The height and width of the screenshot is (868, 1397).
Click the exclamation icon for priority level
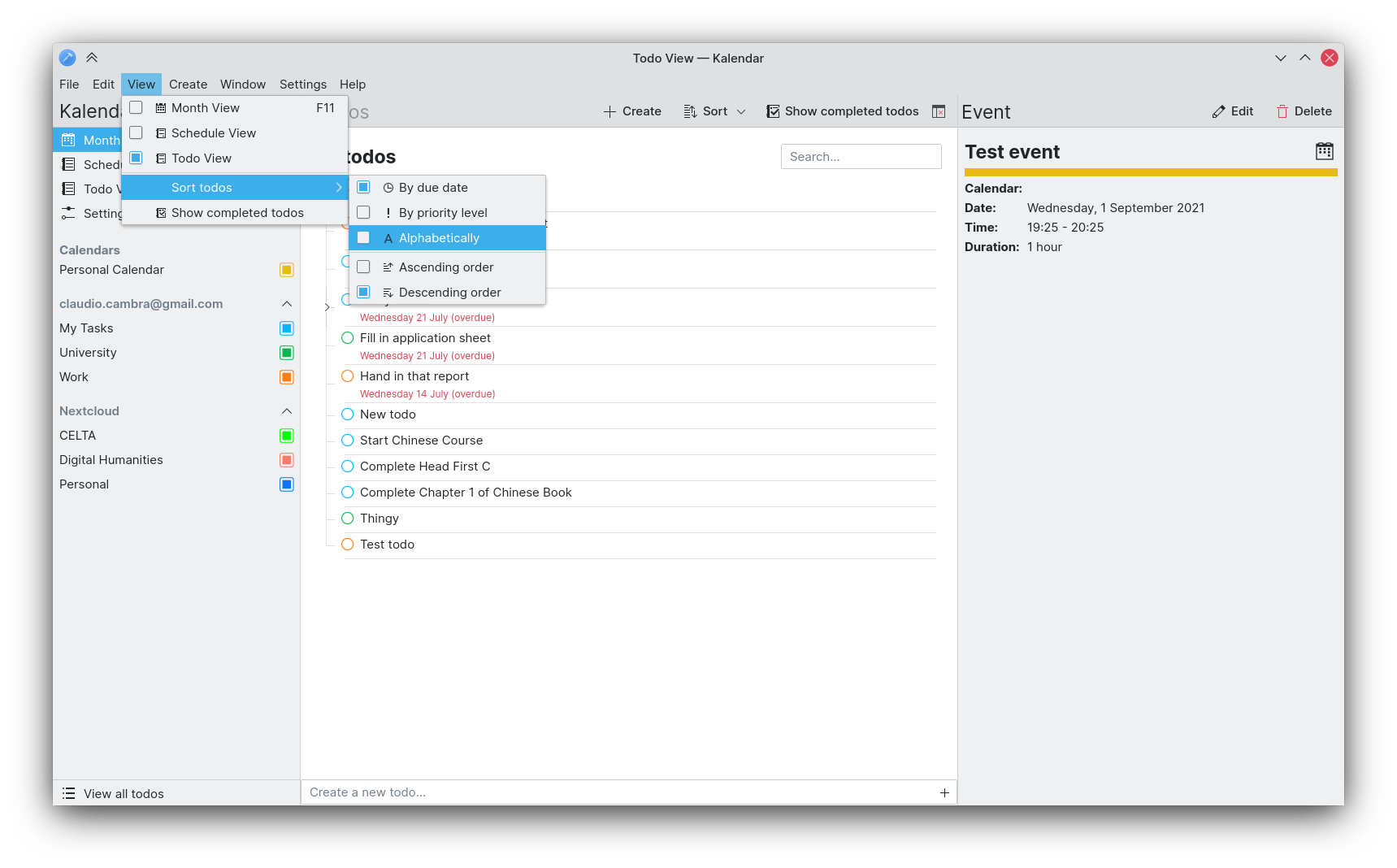(x=388, y=213)
